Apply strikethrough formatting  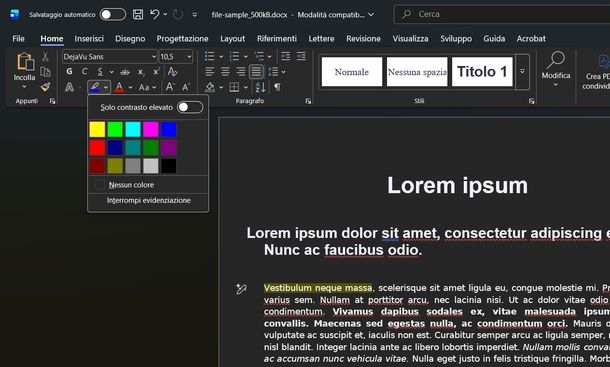tap(125, 72)
